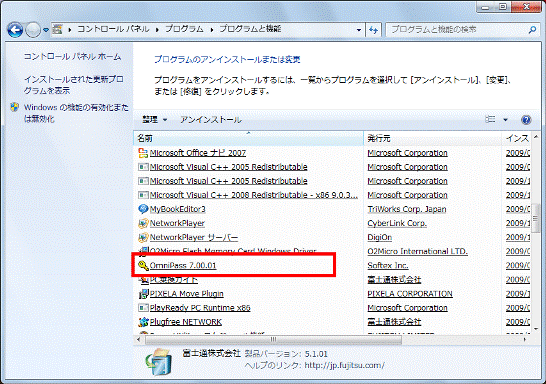Select NetworkPlayer program entry
Viewport: 546px width, 384px height.
click(177, 223)
